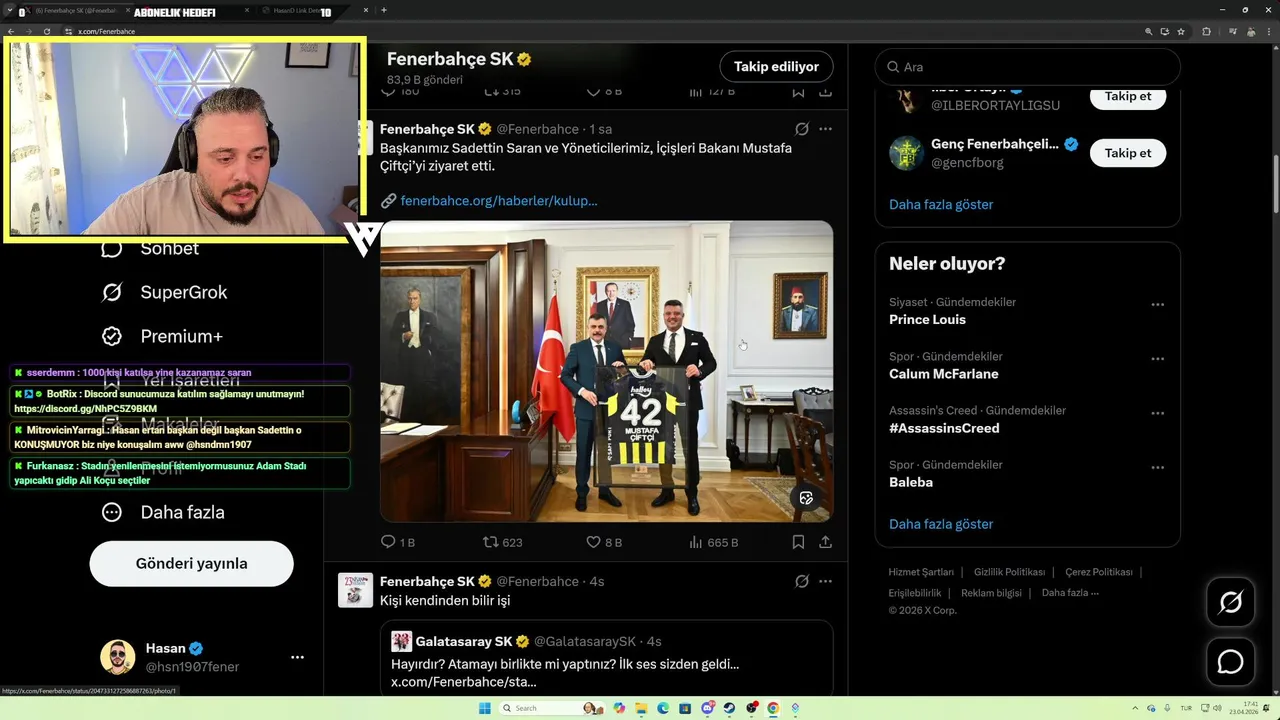
Task: Click the Ara search field
Action: 1027,67
